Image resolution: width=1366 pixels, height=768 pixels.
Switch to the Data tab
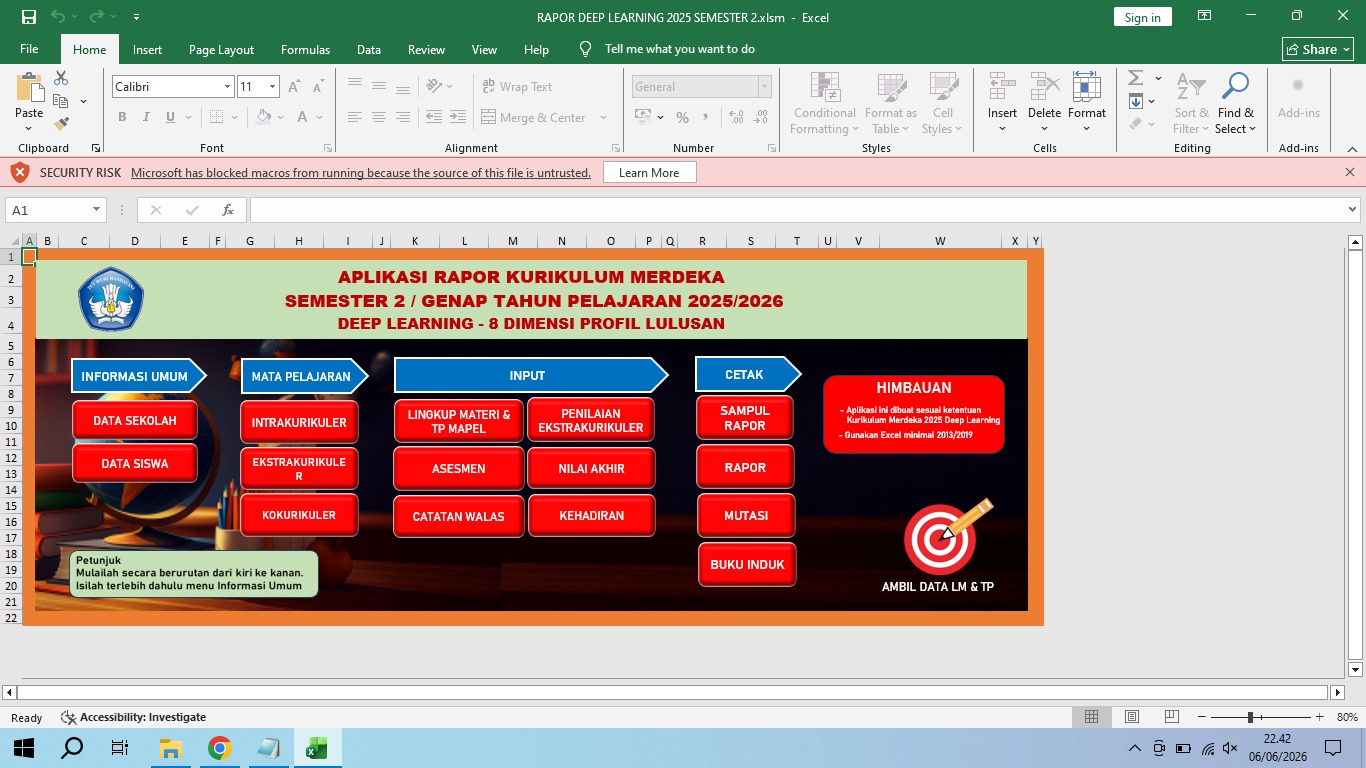369,49
